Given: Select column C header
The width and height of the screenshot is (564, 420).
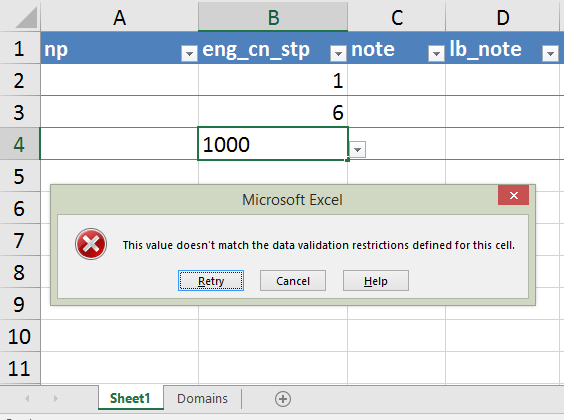Looking at the screenshot, I should point(396,17).
